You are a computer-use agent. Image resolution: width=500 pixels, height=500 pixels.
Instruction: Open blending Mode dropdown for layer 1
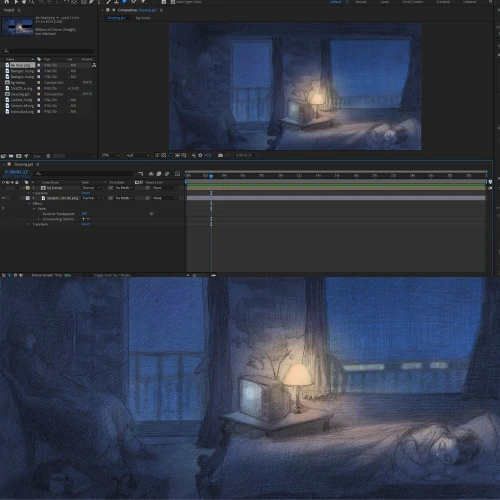click(x=91, y=188)
